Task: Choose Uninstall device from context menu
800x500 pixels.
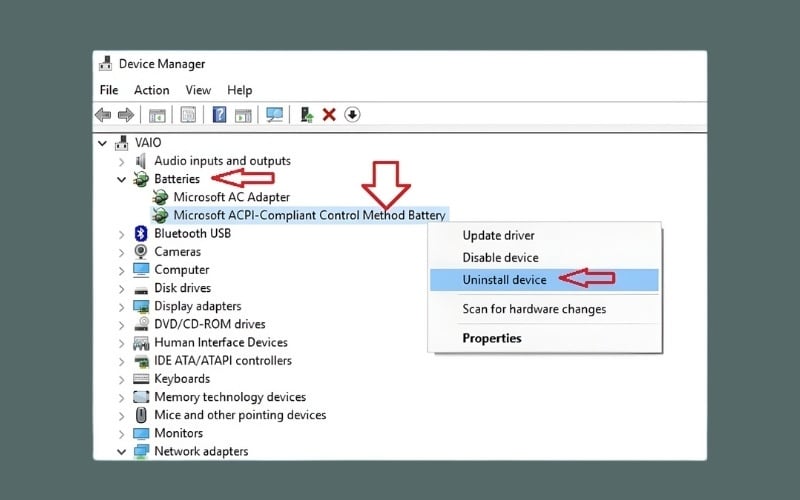Action: [503, 280]
